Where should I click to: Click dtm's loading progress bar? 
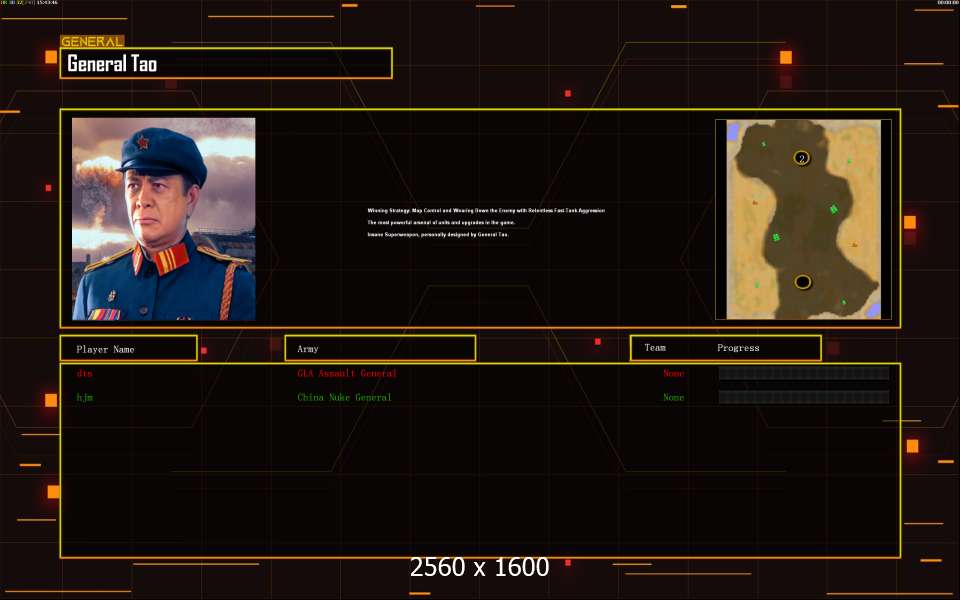(804, 373)
